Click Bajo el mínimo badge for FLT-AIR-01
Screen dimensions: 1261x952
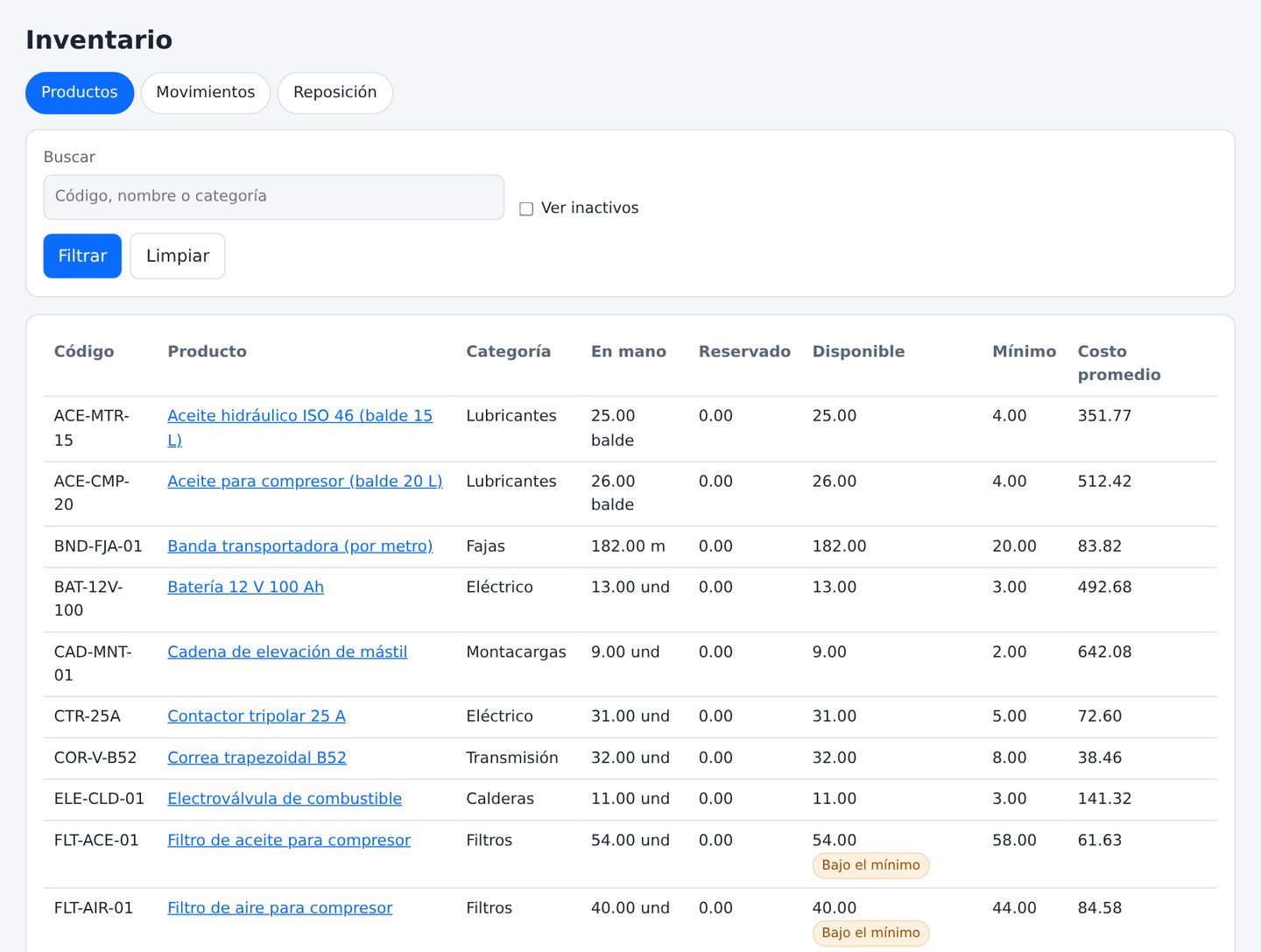pyautogui.click(x=870, y=934)
